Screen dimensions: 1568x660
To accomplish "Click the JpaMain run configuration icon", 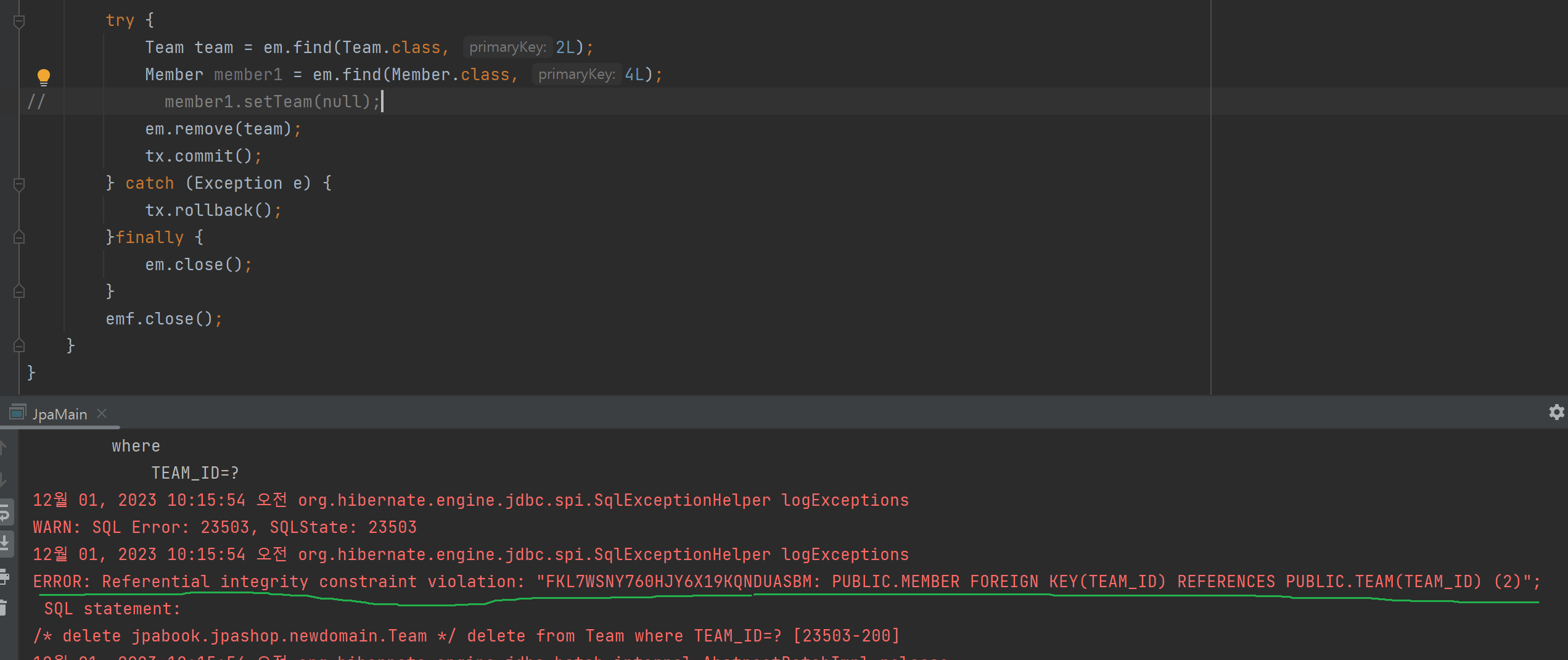I will [18, 412].
